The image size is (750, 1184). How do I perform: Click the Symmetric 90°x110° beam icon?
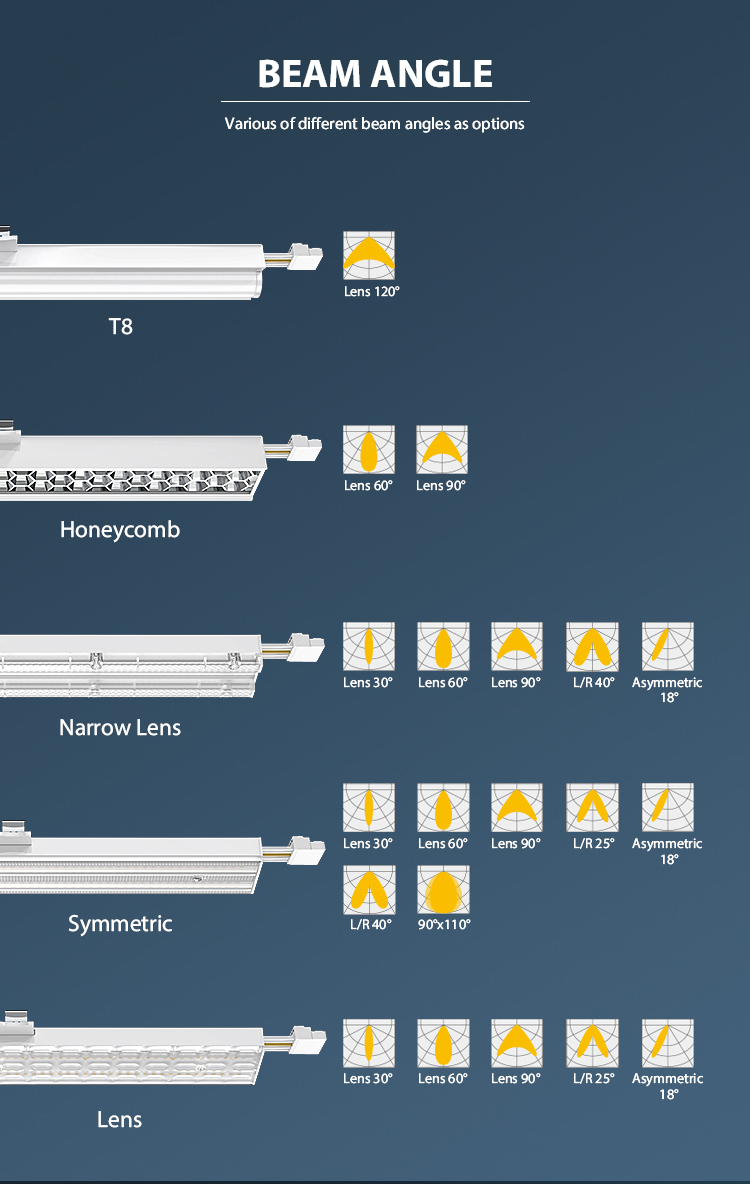(442, 890)
